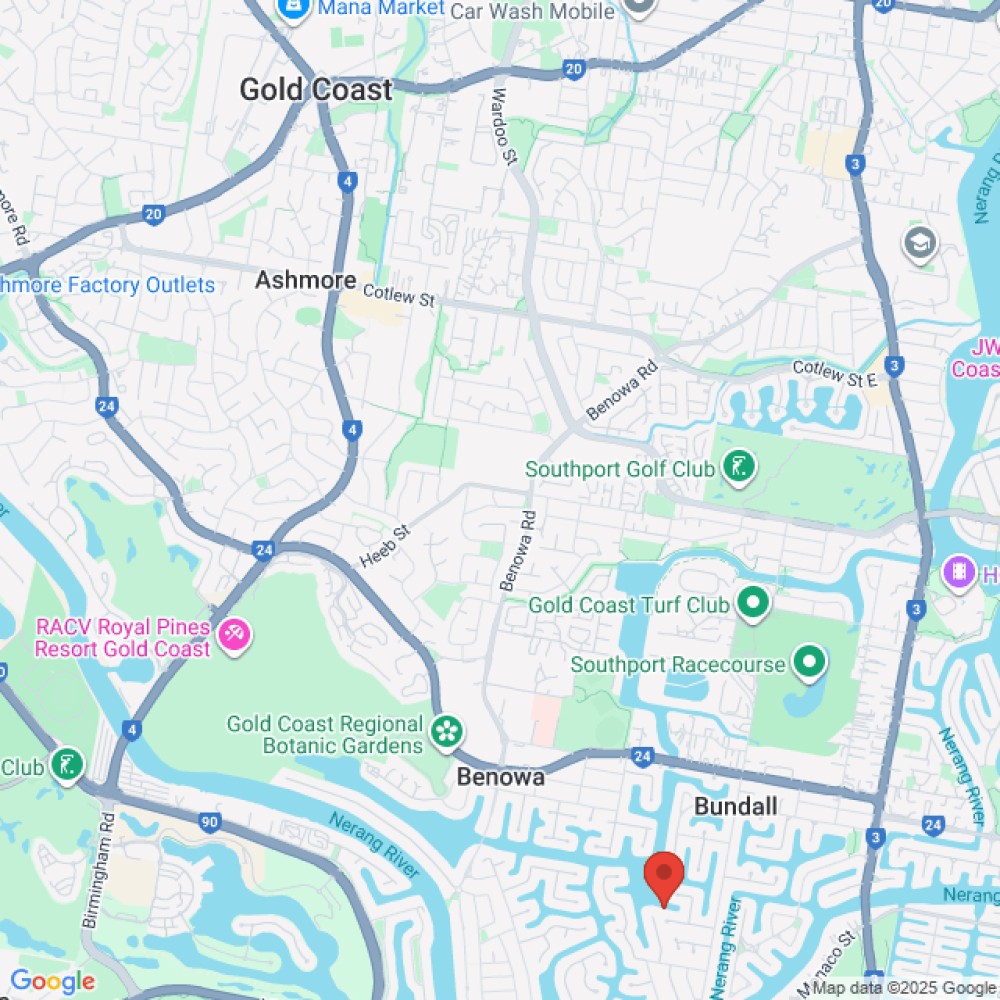Open the Southport Golf Club golf icon
This screenshot has height=1000, width=1000.
tap(739, 467)
